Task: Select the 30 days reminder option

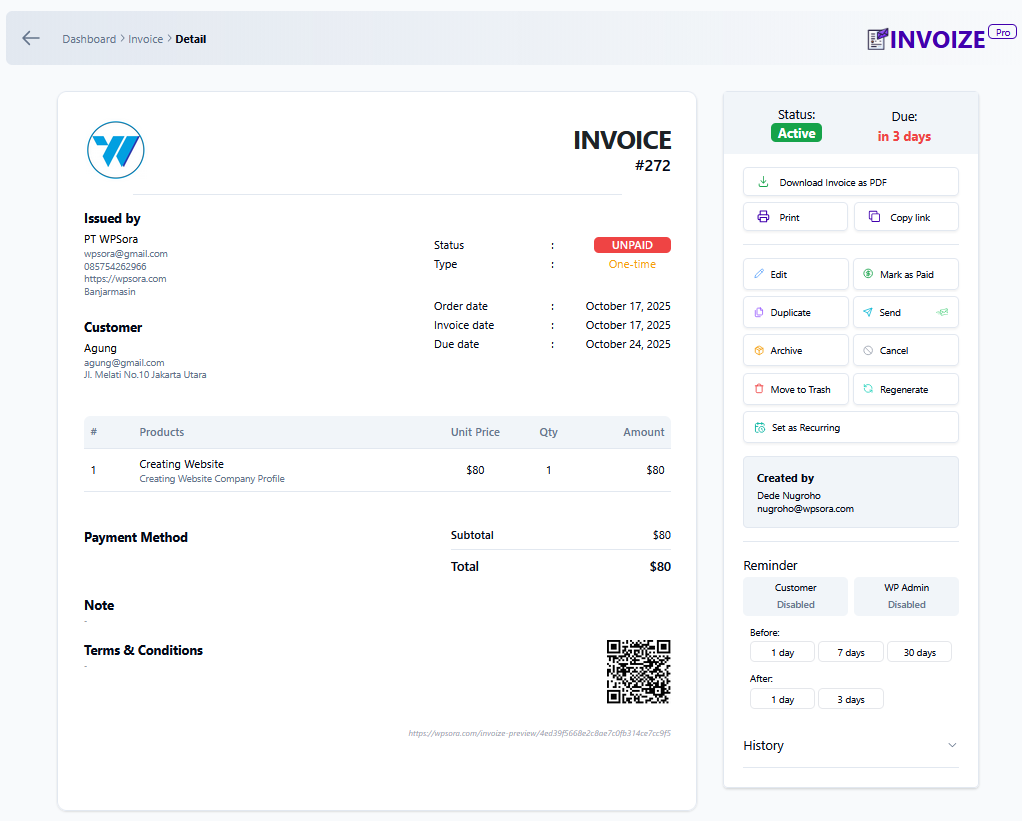Action: click(919, 651)
